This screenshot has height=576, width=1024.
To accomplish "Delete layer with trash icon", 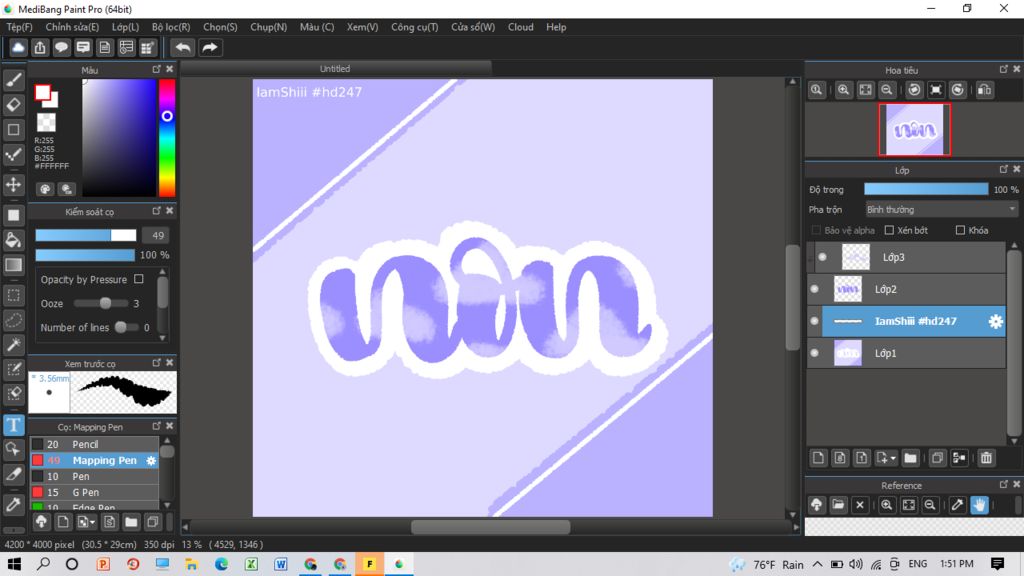I will click(x=986, y=458).
